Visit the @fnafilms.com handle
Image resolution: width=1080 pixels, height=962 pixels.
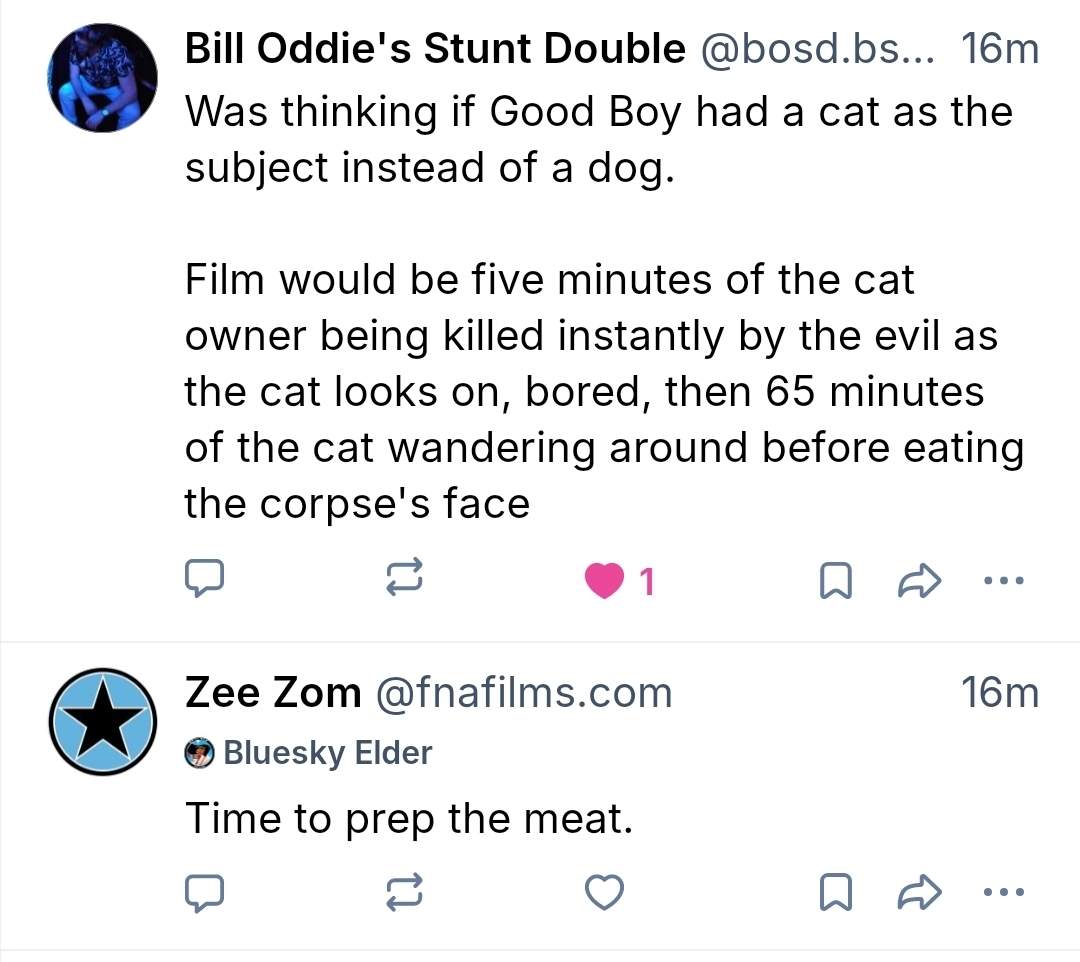(522, 692)
